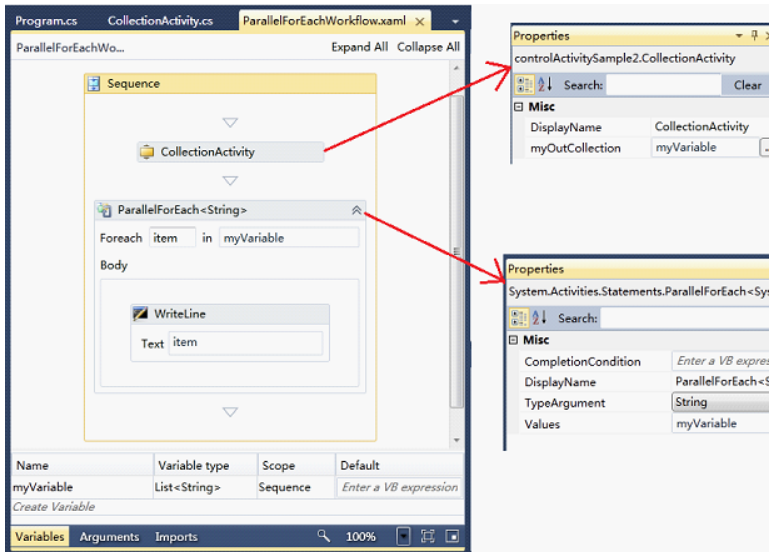Click the drop triangle below ParallelForEach
The image size is (777, 560).
pyautogui.click(x=230, y=412)
